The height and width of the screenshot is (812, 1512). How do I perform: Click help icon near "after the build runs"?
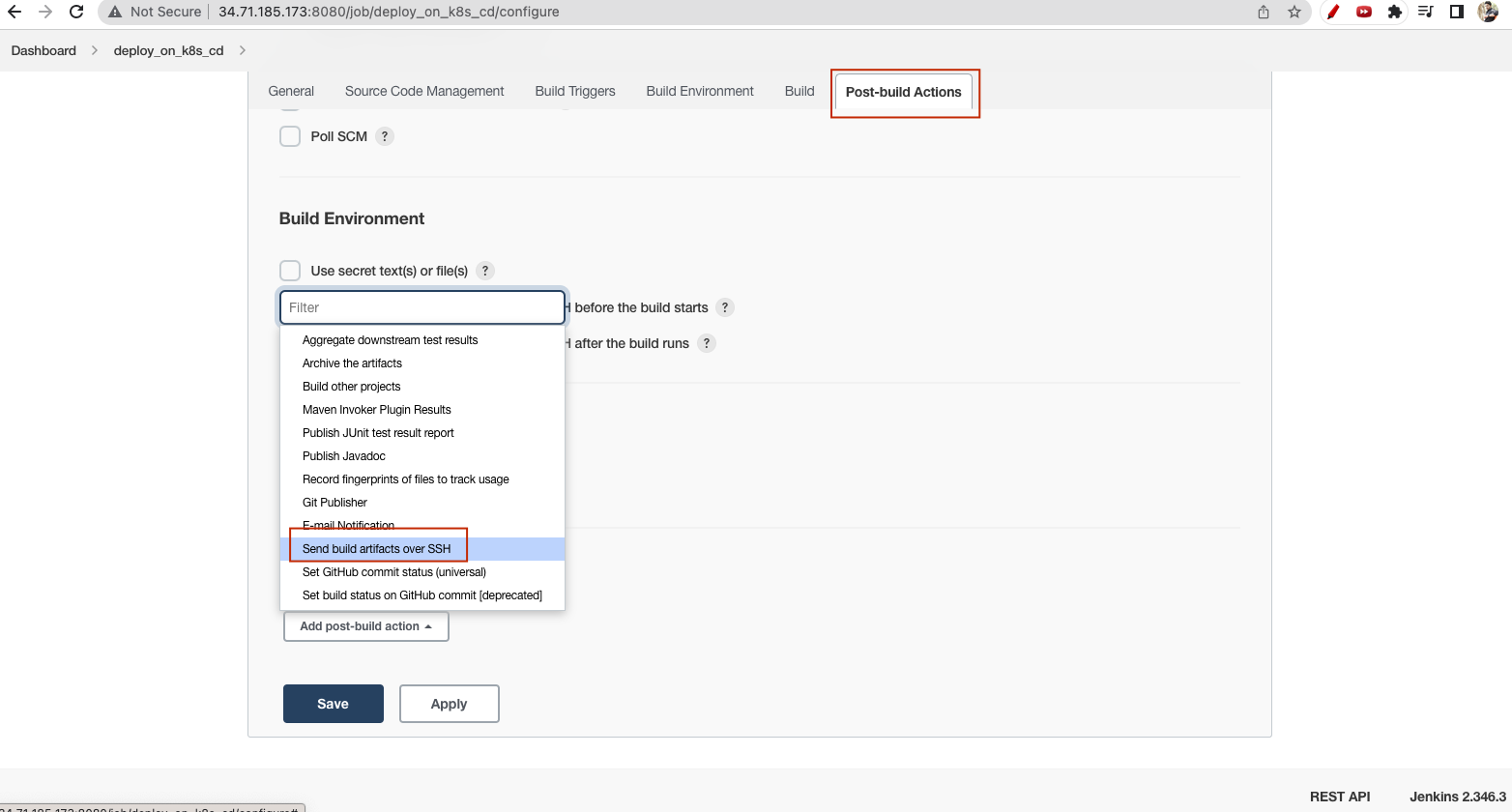(x=706, y=343)
